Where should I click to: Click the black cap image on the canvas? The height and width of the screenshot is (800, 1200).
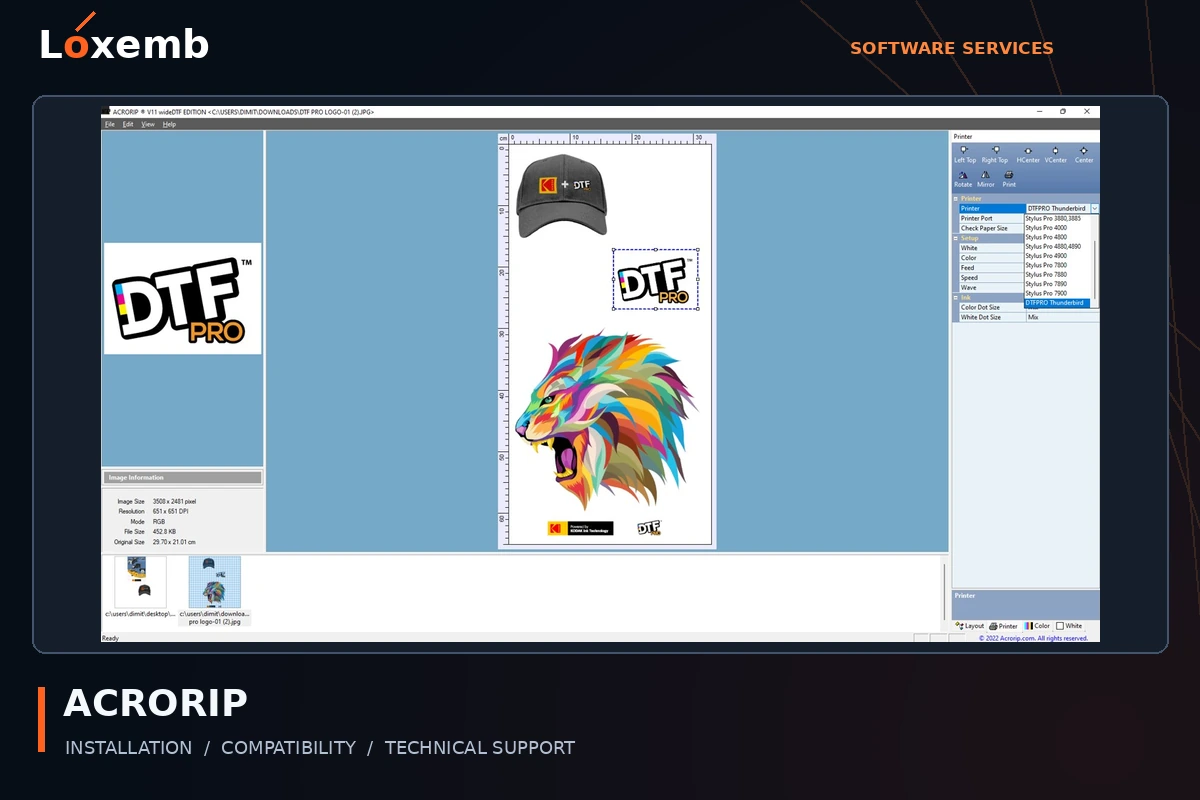(562, 197)
